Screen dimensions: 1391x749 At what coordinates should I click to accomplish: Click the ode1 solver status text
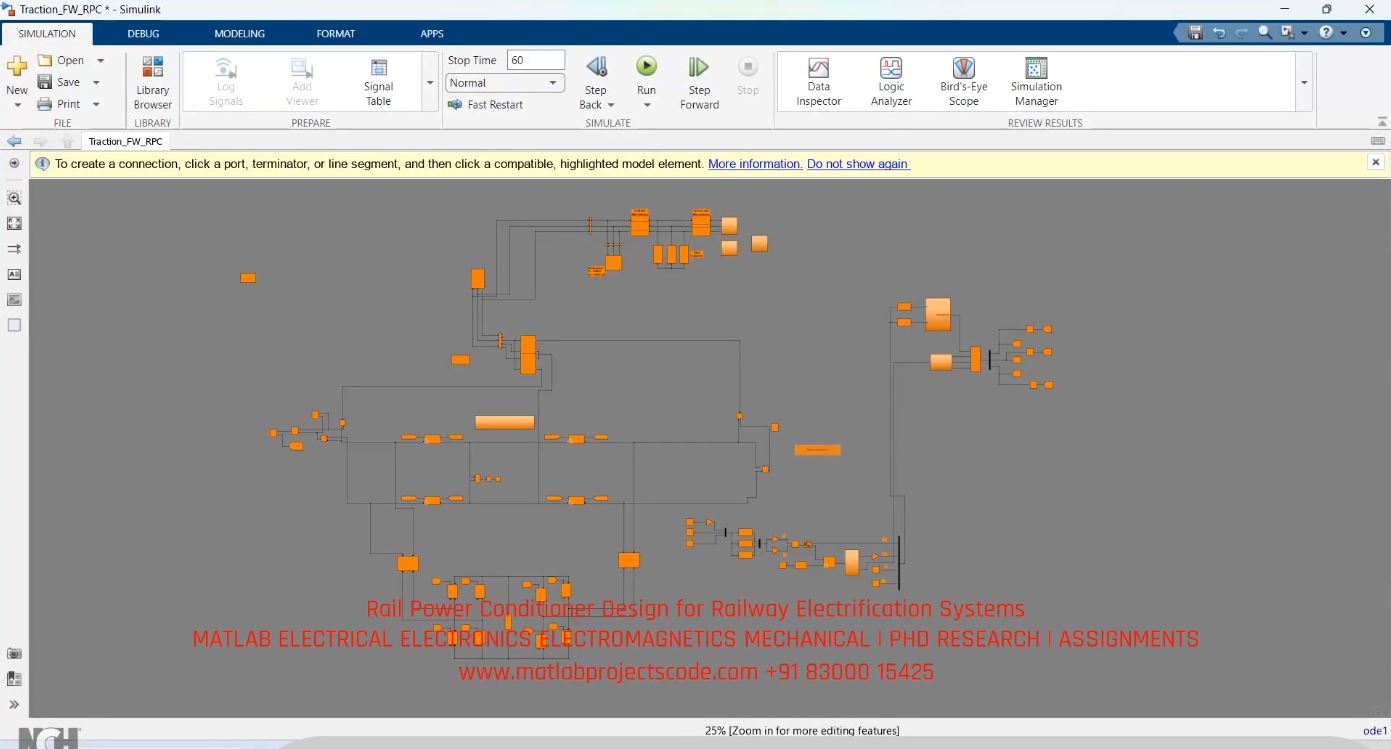1375,731
